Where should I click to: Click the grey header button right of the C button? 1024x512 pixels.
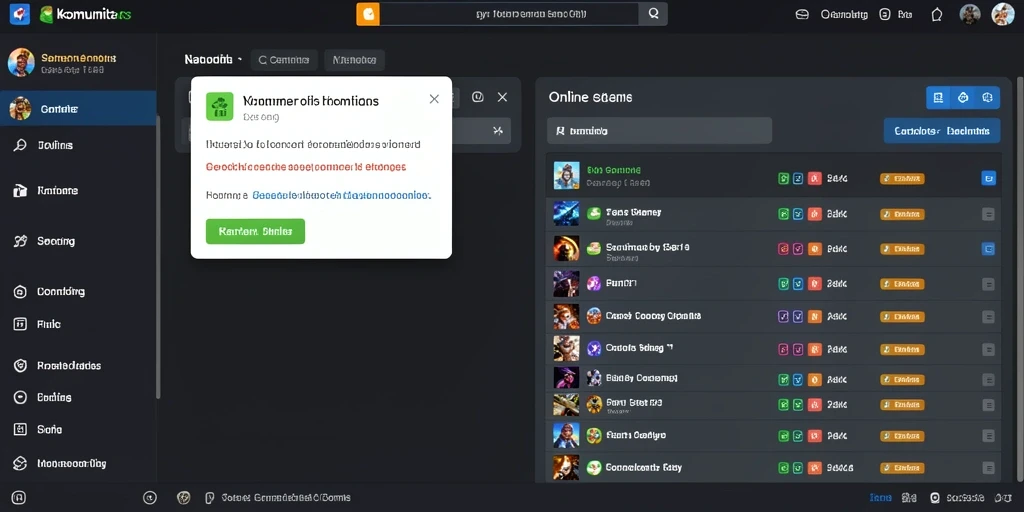354,60
